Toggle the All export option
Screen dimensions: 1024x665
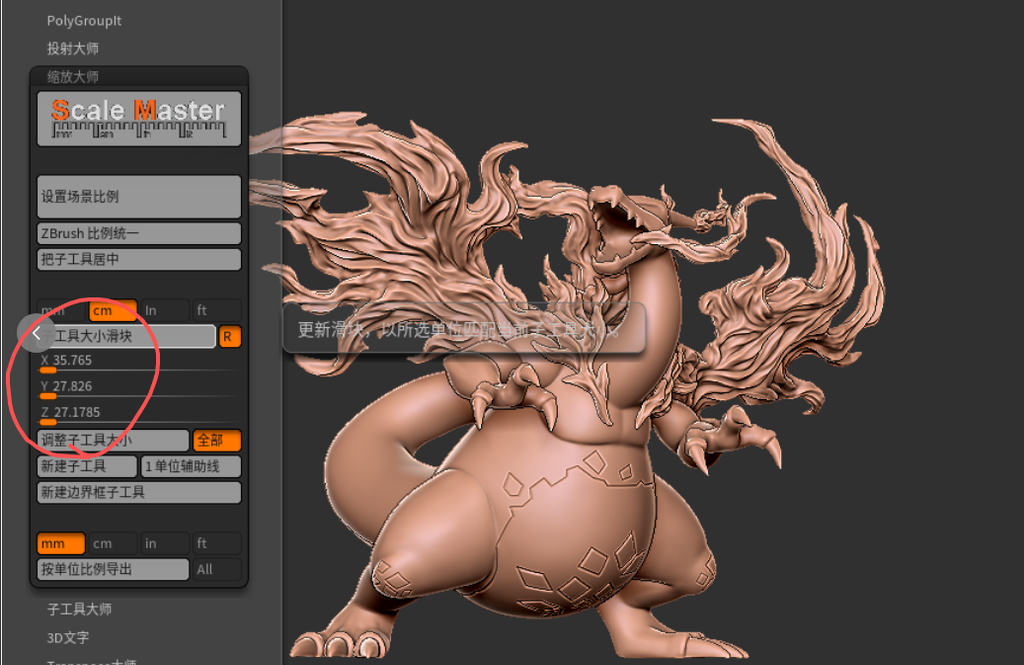click(216, 569)
